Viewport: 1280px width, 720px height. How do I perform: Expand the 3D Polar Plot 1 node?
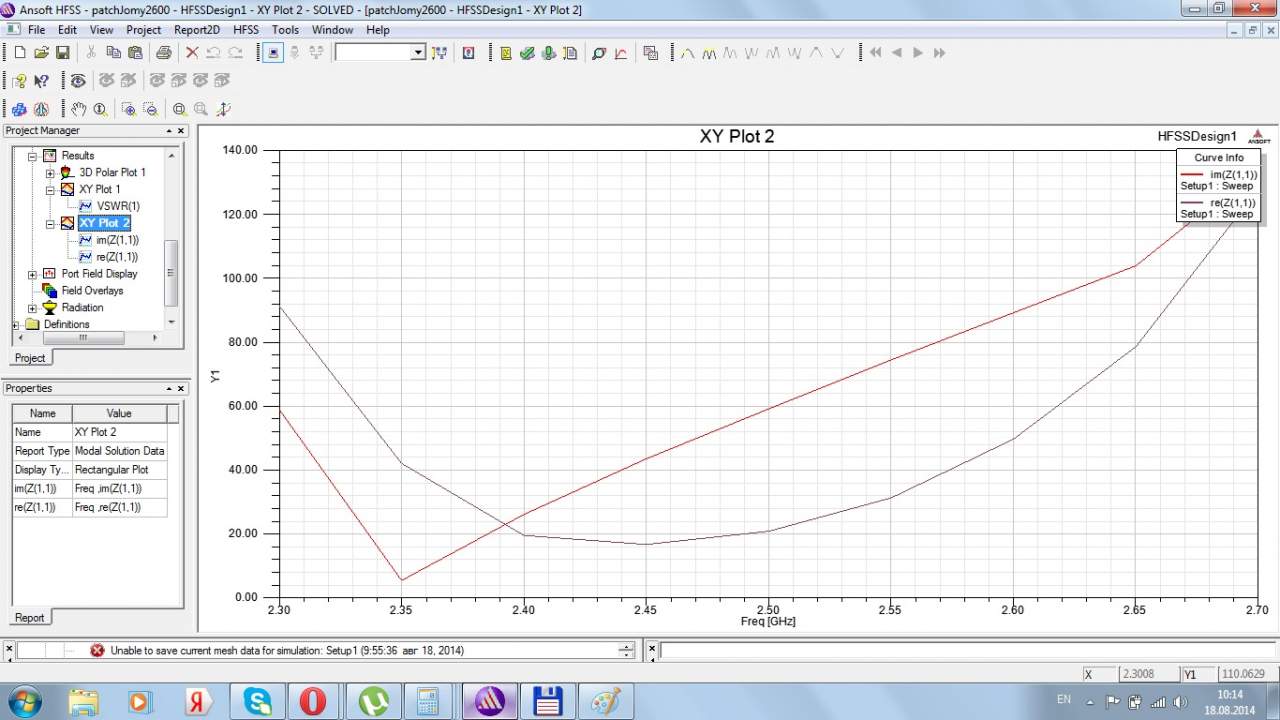(x=50, y=172)
